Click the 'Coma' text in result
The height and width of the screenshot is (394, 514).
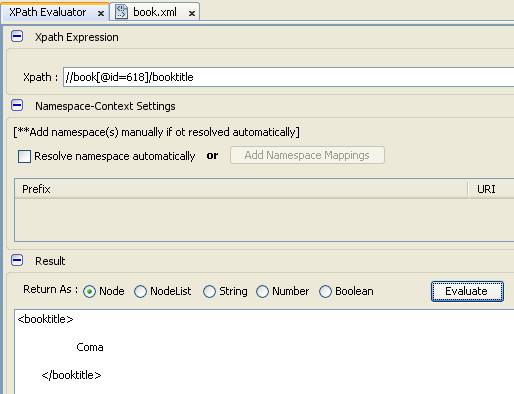[x=90, y=347]
